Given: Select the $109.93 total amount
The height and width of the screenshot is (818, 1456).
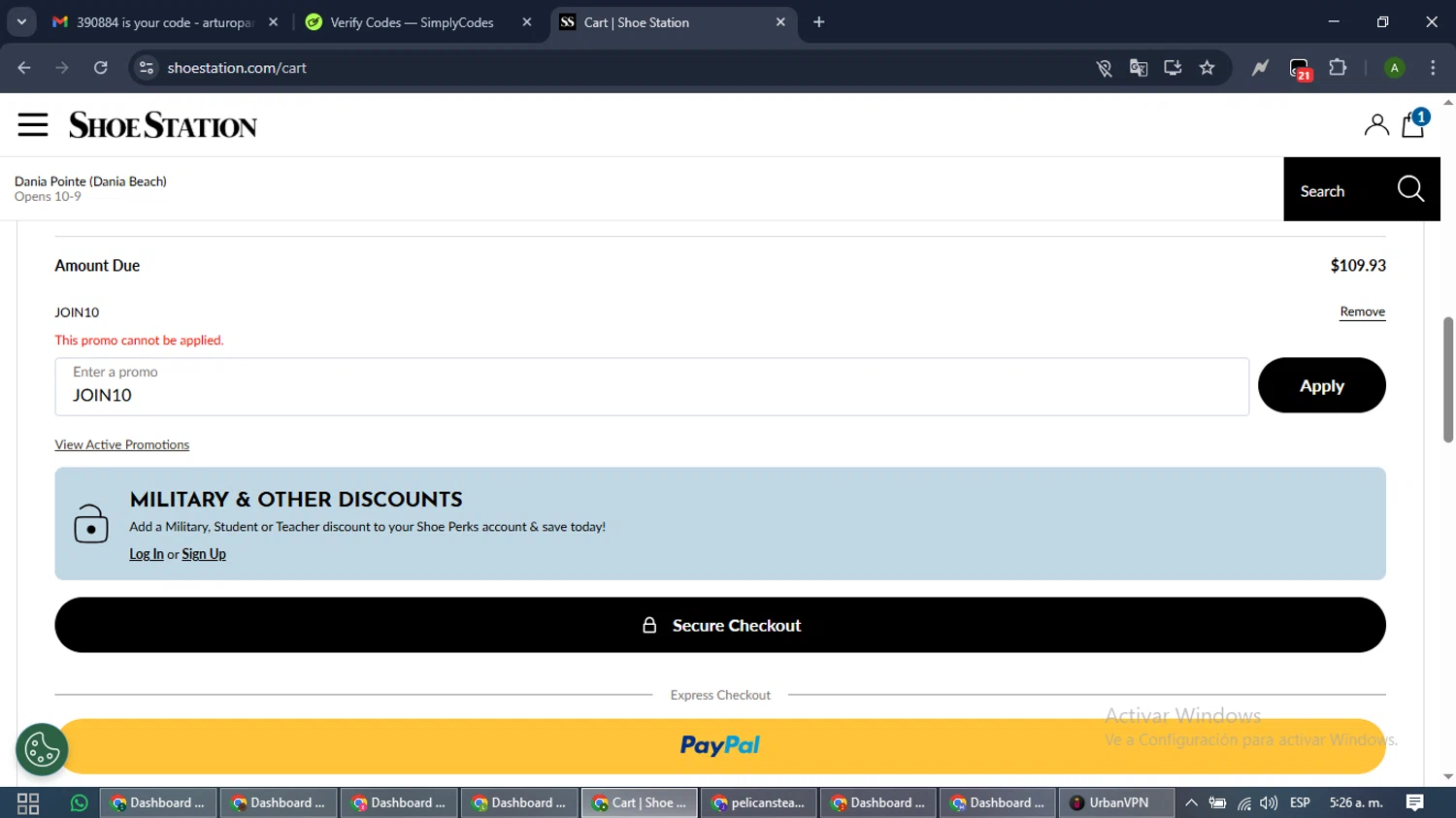Looking at the screenshot, I should coord(1358,266).
